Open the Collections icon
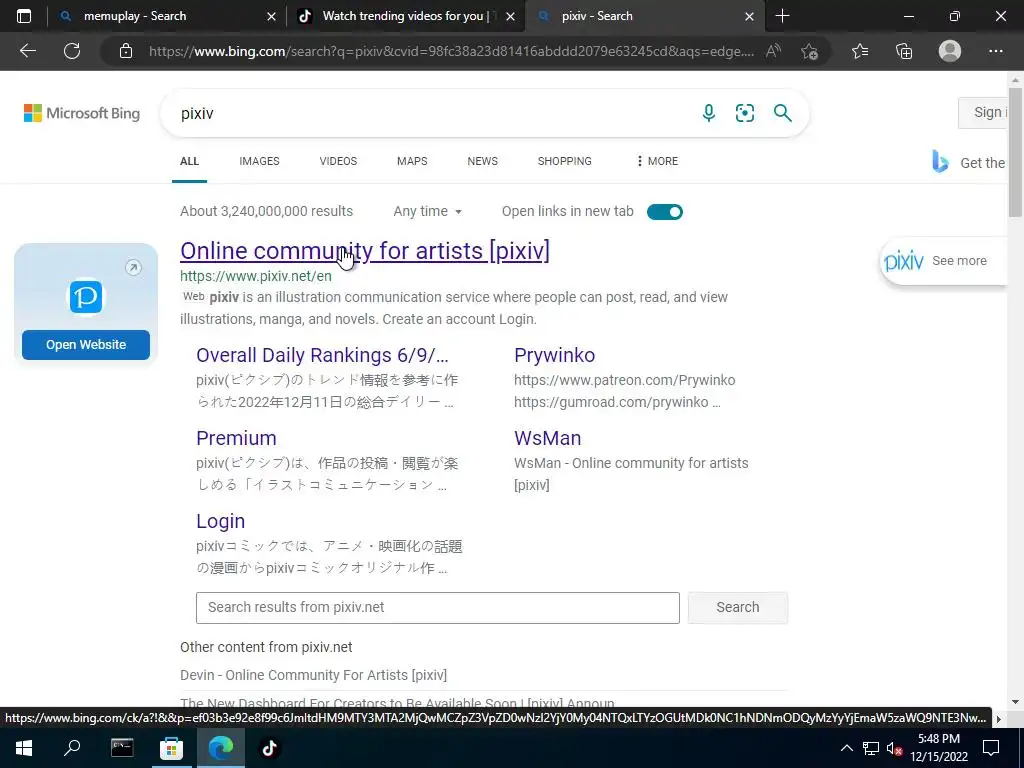Image resolution: width=1024 pixels, height=768 pixels. 904,51
